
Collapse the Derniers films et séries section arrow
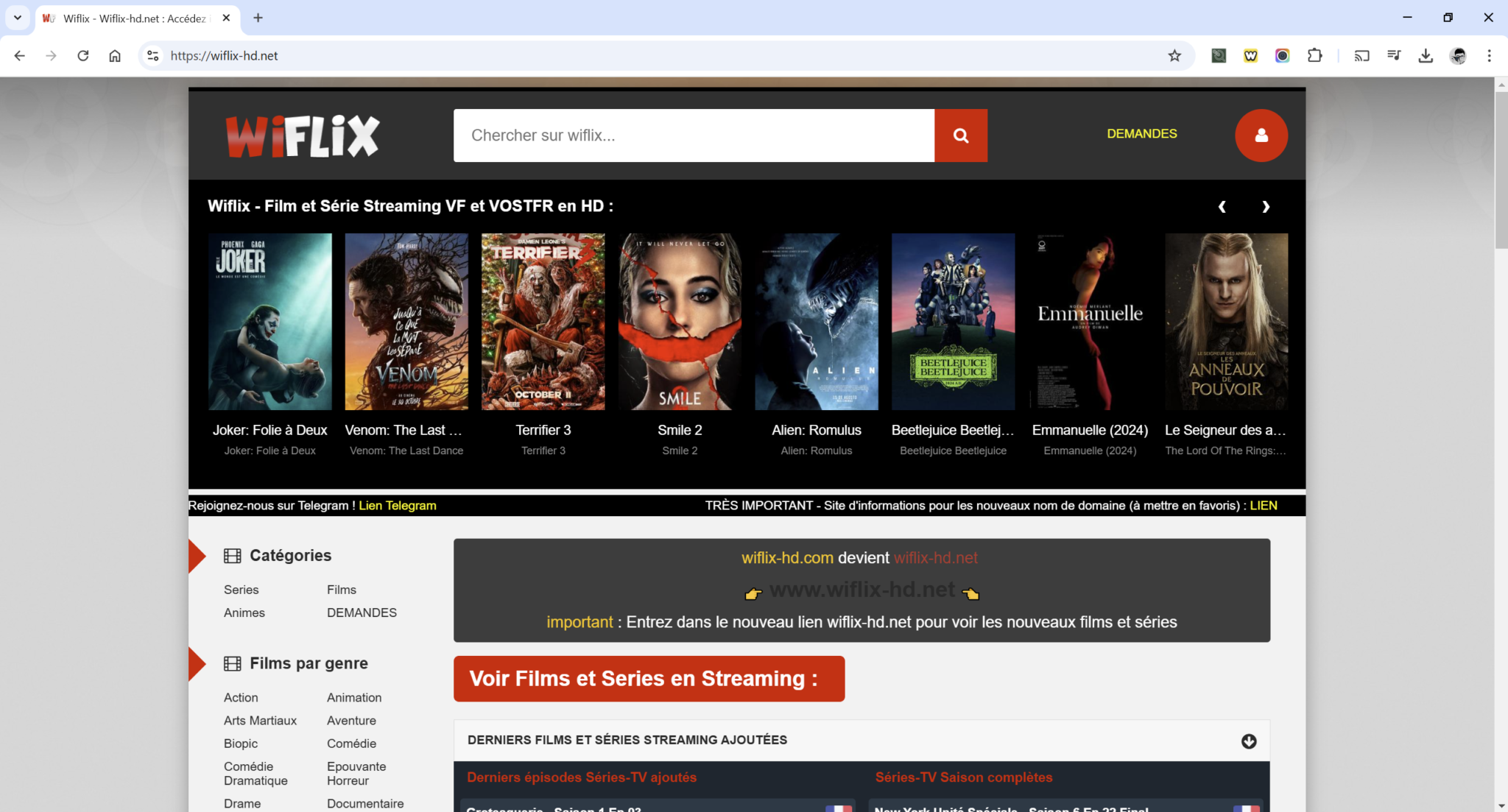tap(1249, 741)
